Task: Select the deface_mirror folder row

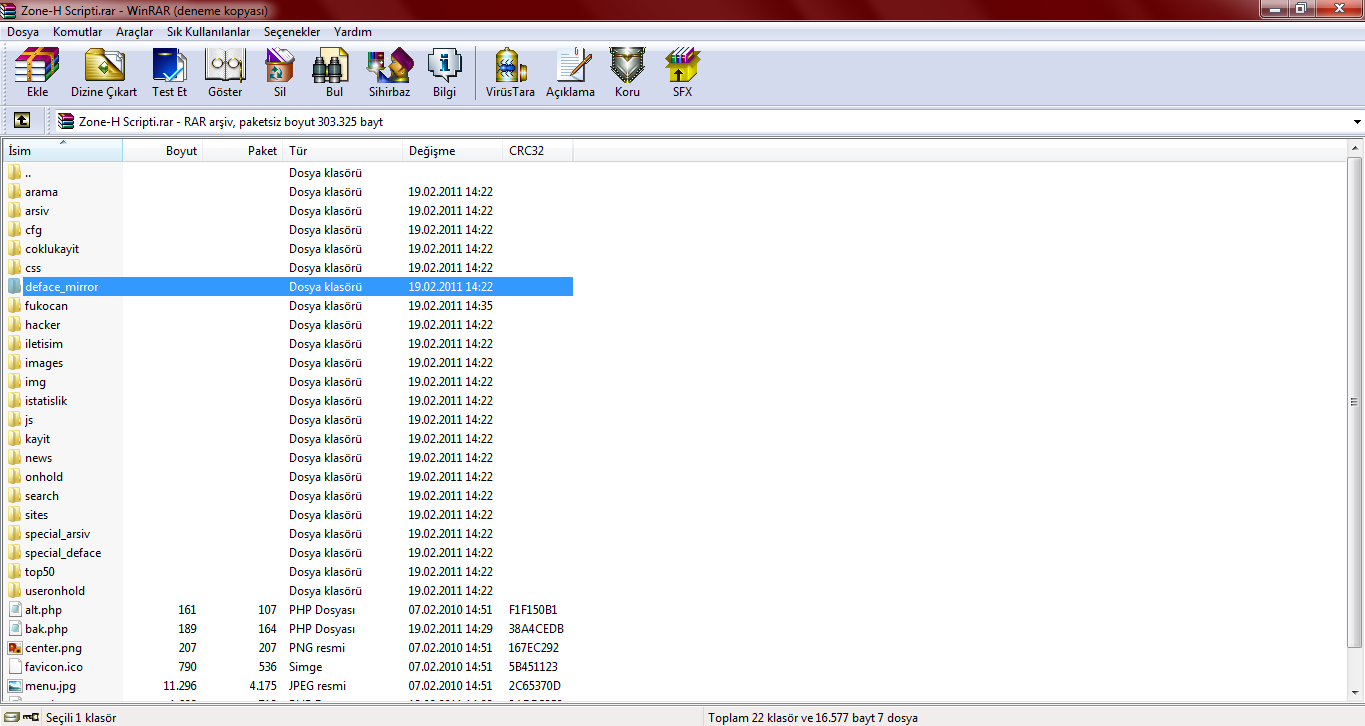Action: click(289, 287)
